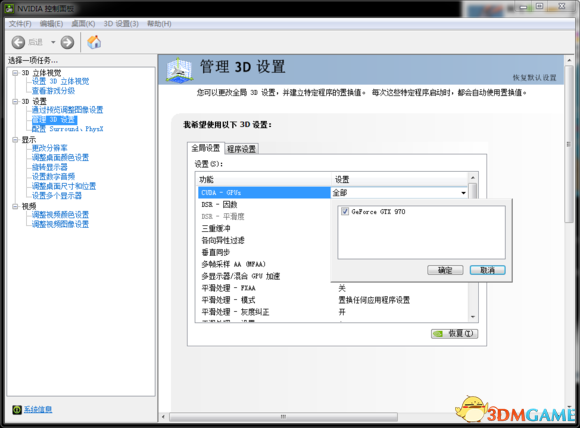
Task: Select 管理 3D 设置 in task tree
Action: 54,119
